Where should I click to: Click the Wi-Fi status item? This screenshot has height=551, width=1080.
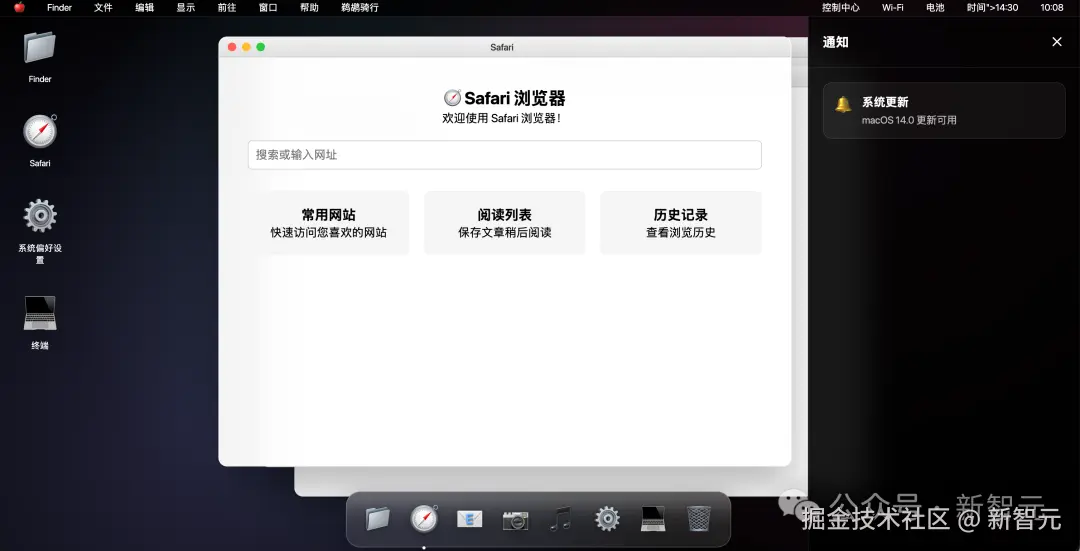tap(893, 8)
